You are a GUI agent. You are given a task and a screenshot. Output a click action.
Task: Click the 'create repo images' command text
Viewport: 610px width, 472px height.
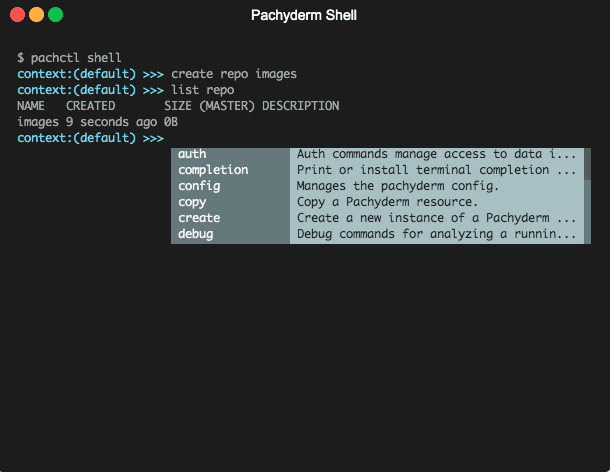tap(234, 74)
